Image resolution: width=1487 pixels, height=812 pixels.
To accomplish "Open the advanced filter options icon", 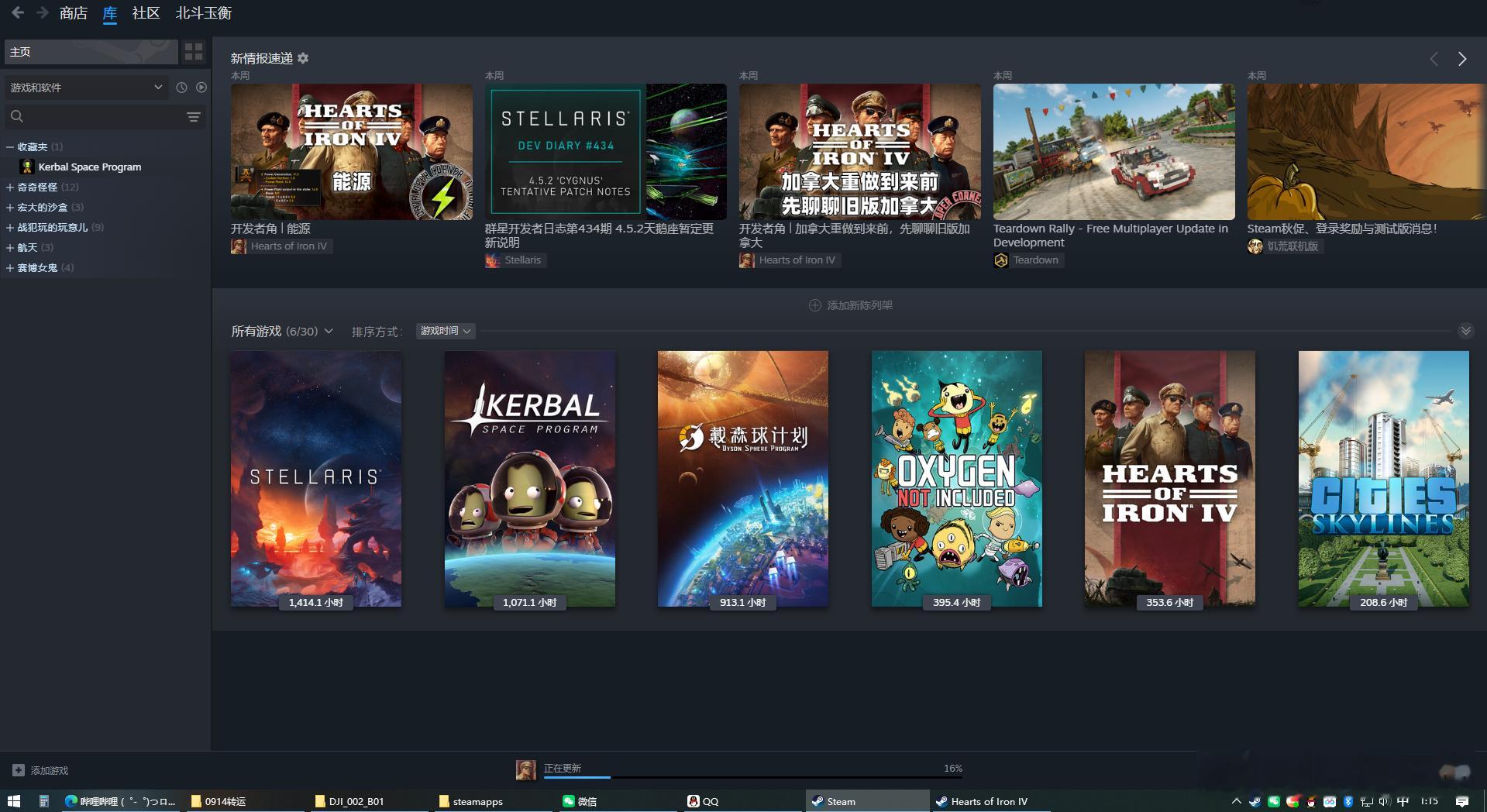I will [x=194, y=117].
